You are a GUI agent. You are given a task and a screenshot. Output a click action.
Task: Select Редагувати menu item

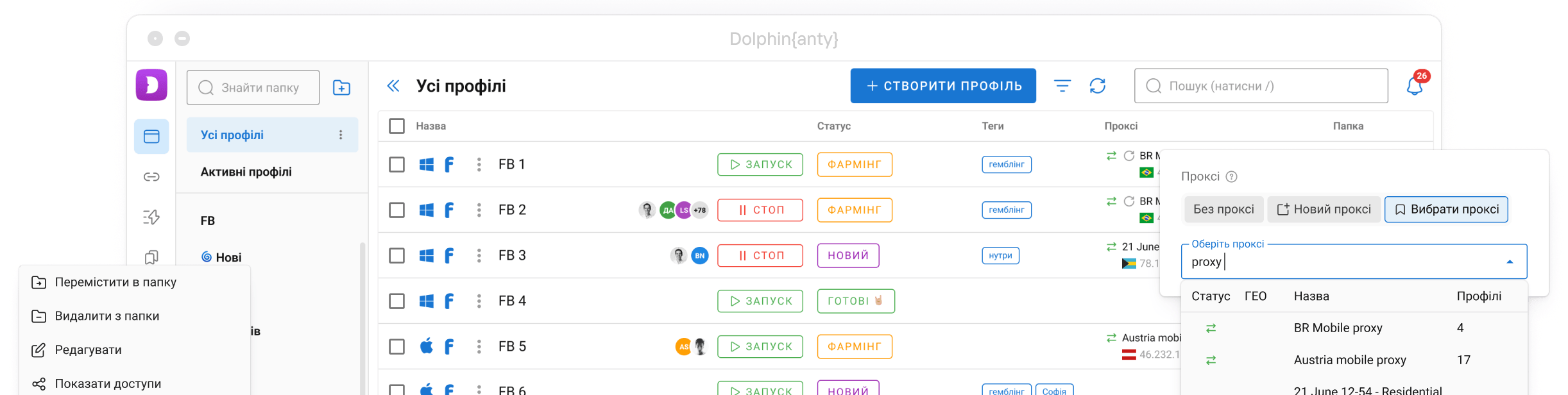[x=135, y=350]
